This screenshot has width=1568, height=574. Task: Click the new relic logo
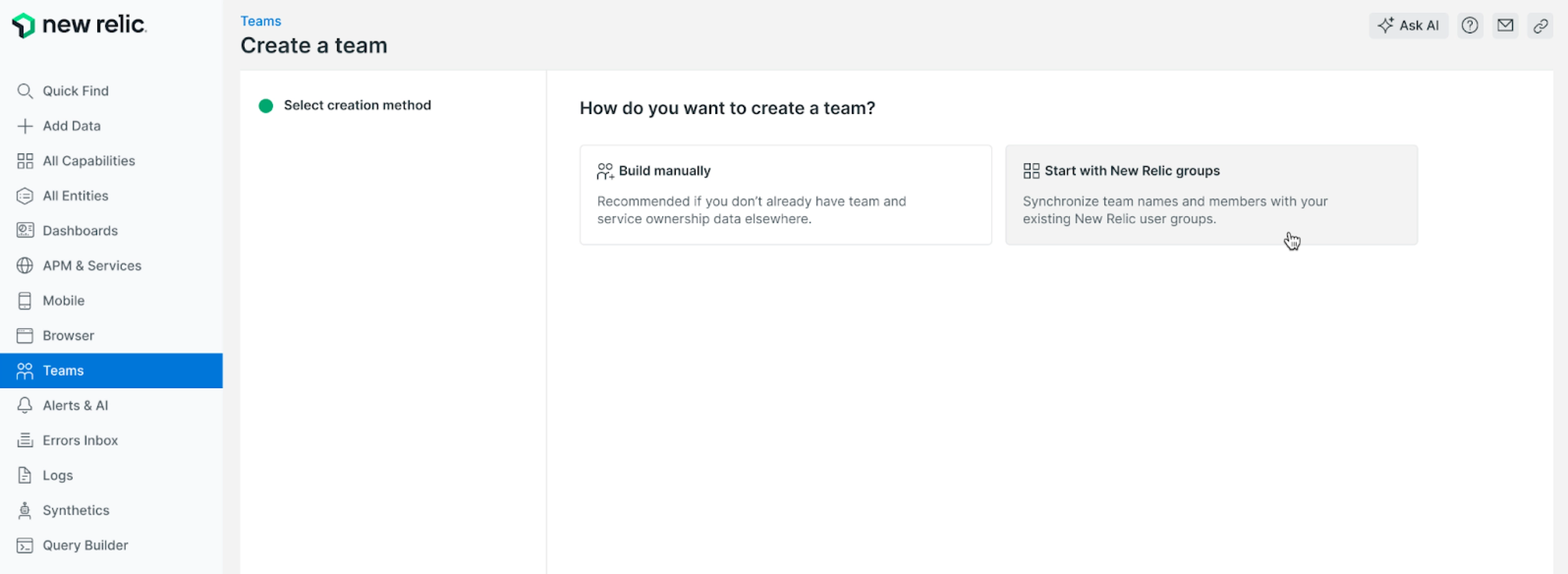[79, 25]
